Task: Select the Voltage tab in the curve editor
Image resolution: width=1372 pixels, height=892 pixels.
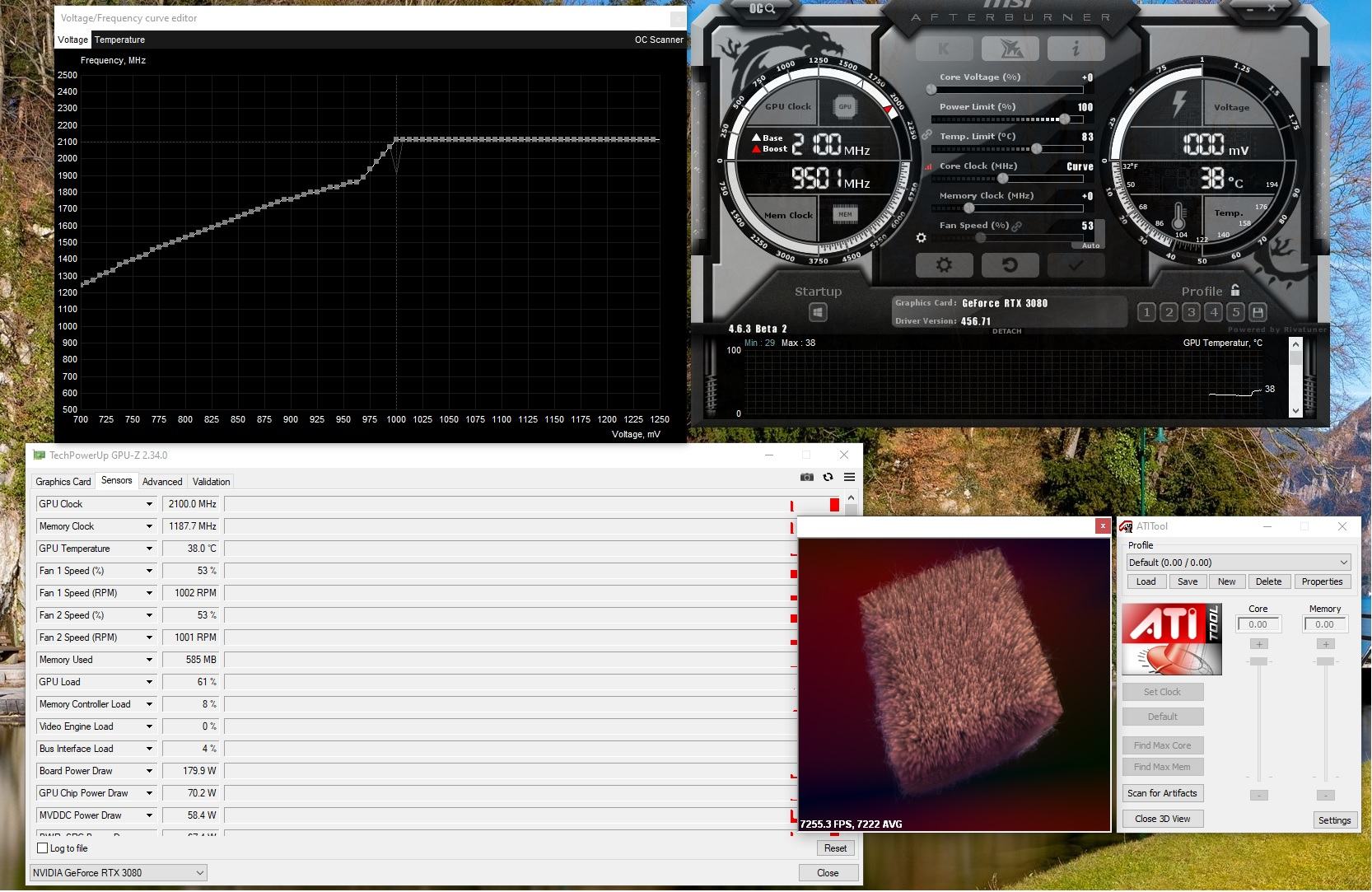Action: (x=72, y=40)
